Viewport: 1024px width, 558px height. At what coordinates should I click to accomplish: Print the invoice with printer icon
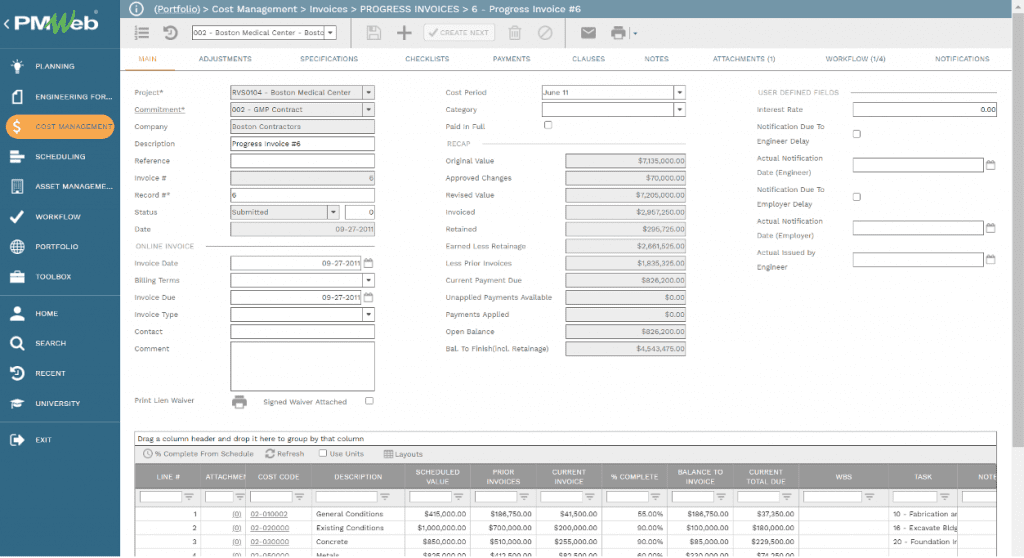click(618, 33)
